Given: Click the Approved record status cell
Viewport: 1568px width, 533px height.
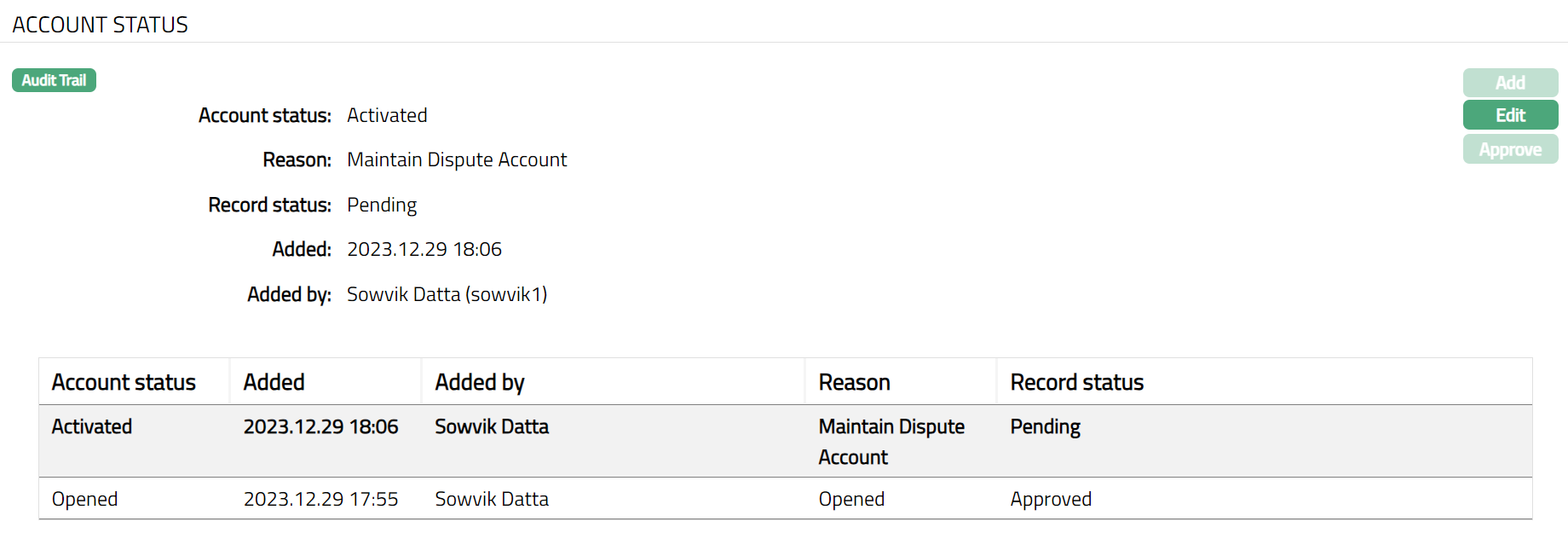Looking at the screenshot, I should coord(1050,499).
